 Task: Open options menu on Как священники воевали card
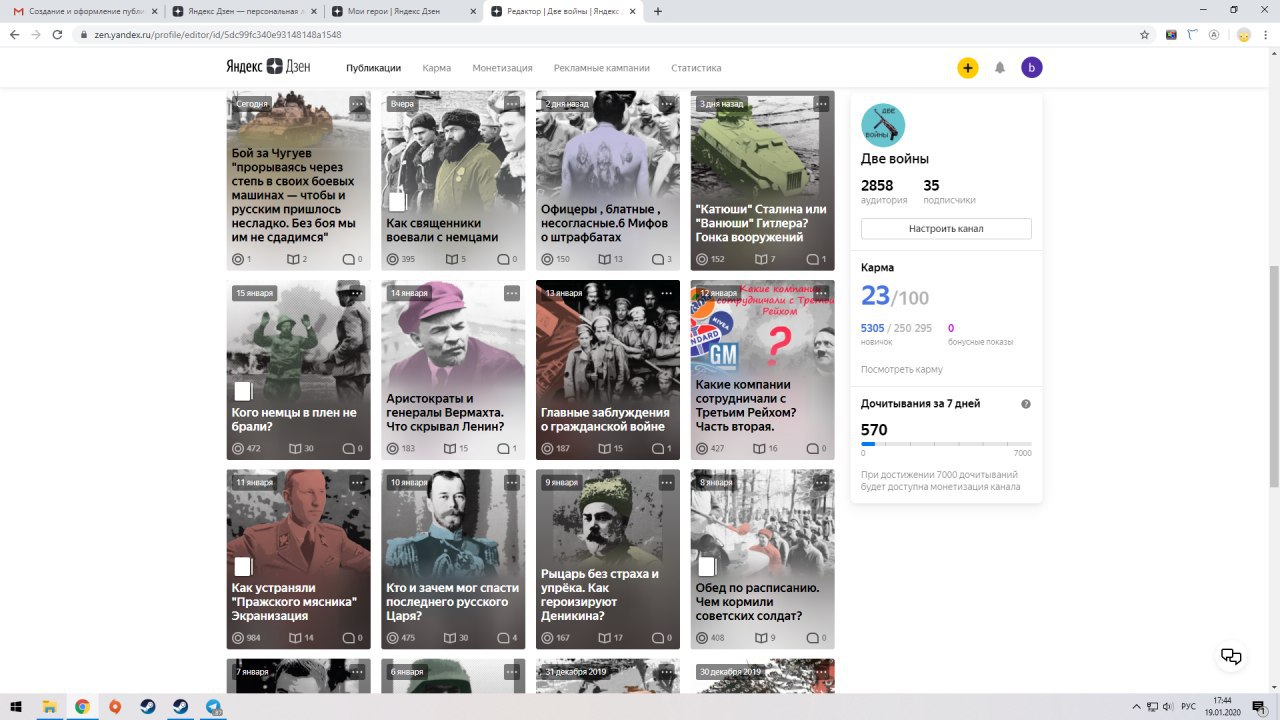pos(512,104)
